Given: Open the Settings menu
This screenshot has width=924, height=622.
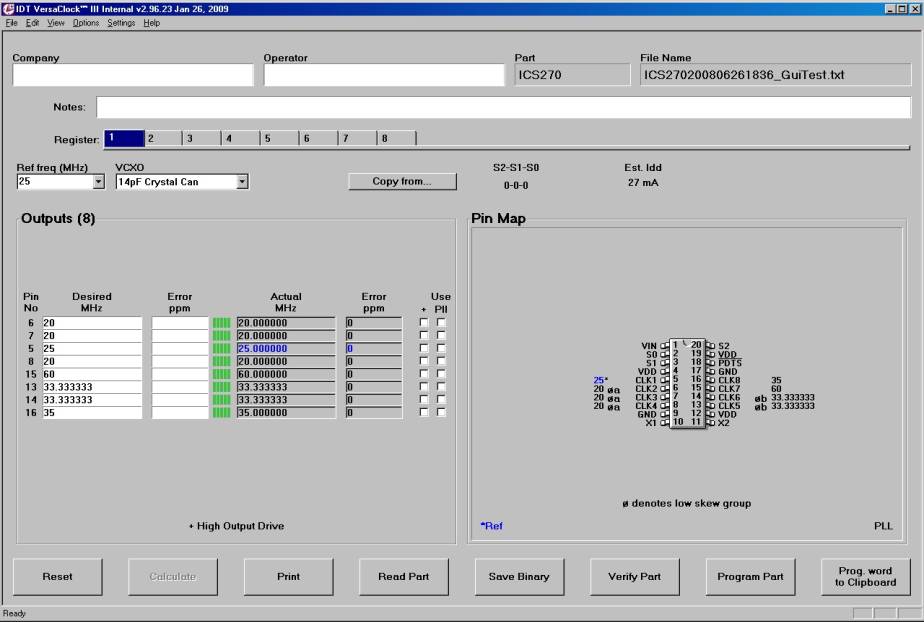Looking at the screenshot, I should tap(121, 23).
